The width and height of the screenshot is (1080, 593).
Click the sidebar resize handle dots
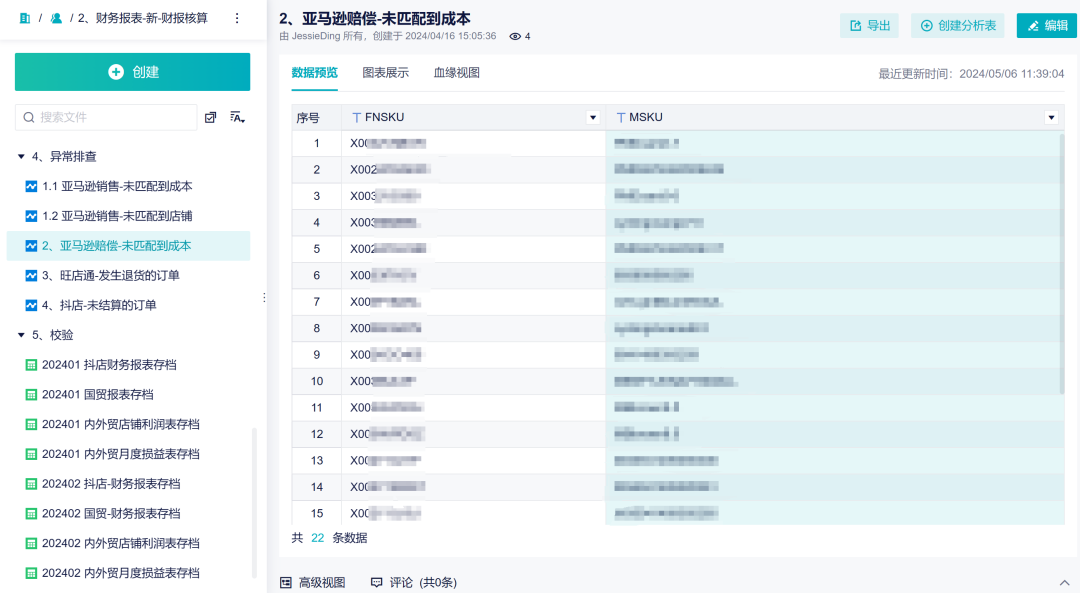coord(264,298)
